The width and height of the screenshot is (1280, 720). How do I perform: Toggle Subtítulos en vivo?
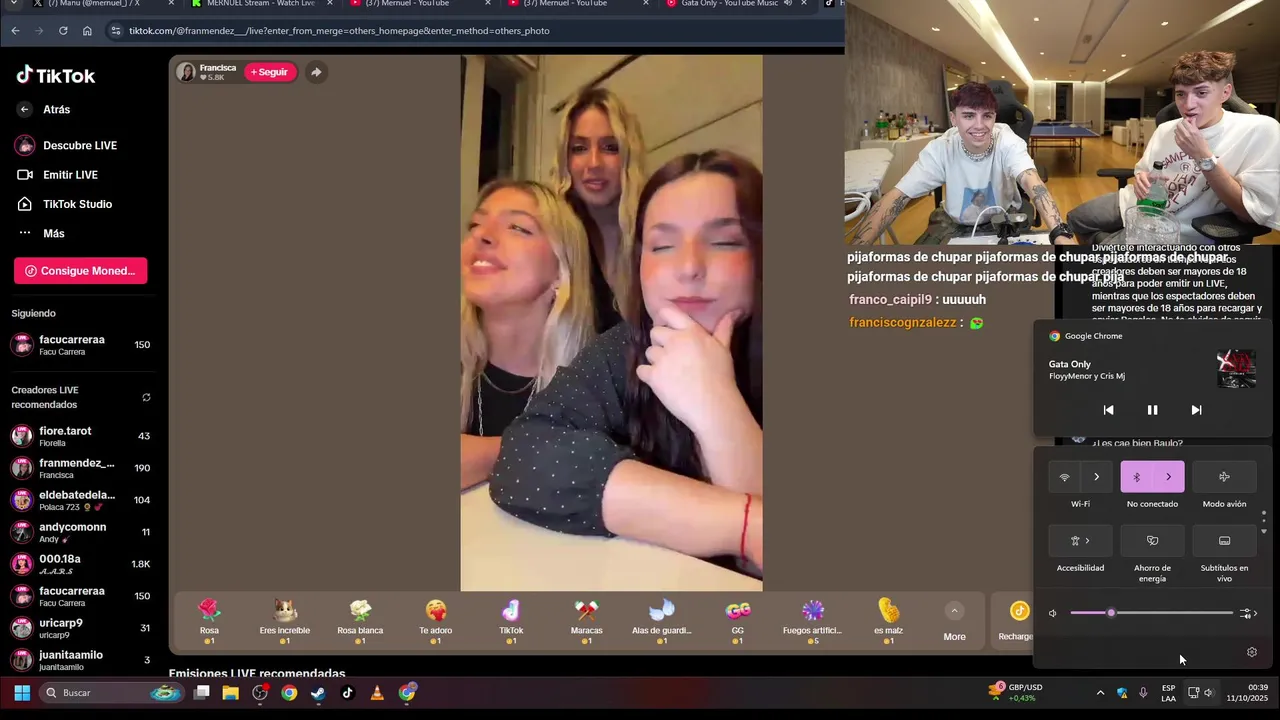coord(1224,541)
